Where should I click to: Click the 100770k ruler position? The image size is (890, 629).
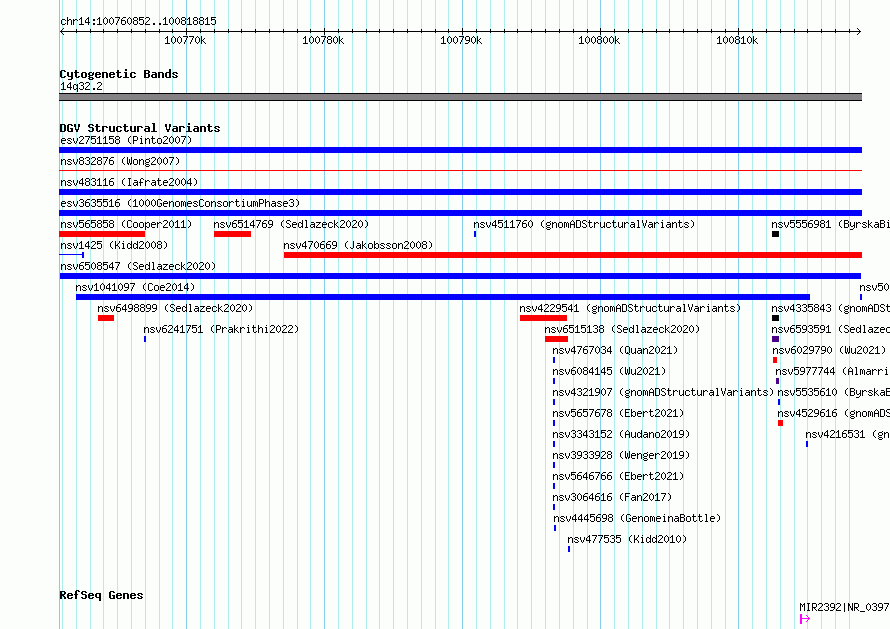[x=185, y=40]
